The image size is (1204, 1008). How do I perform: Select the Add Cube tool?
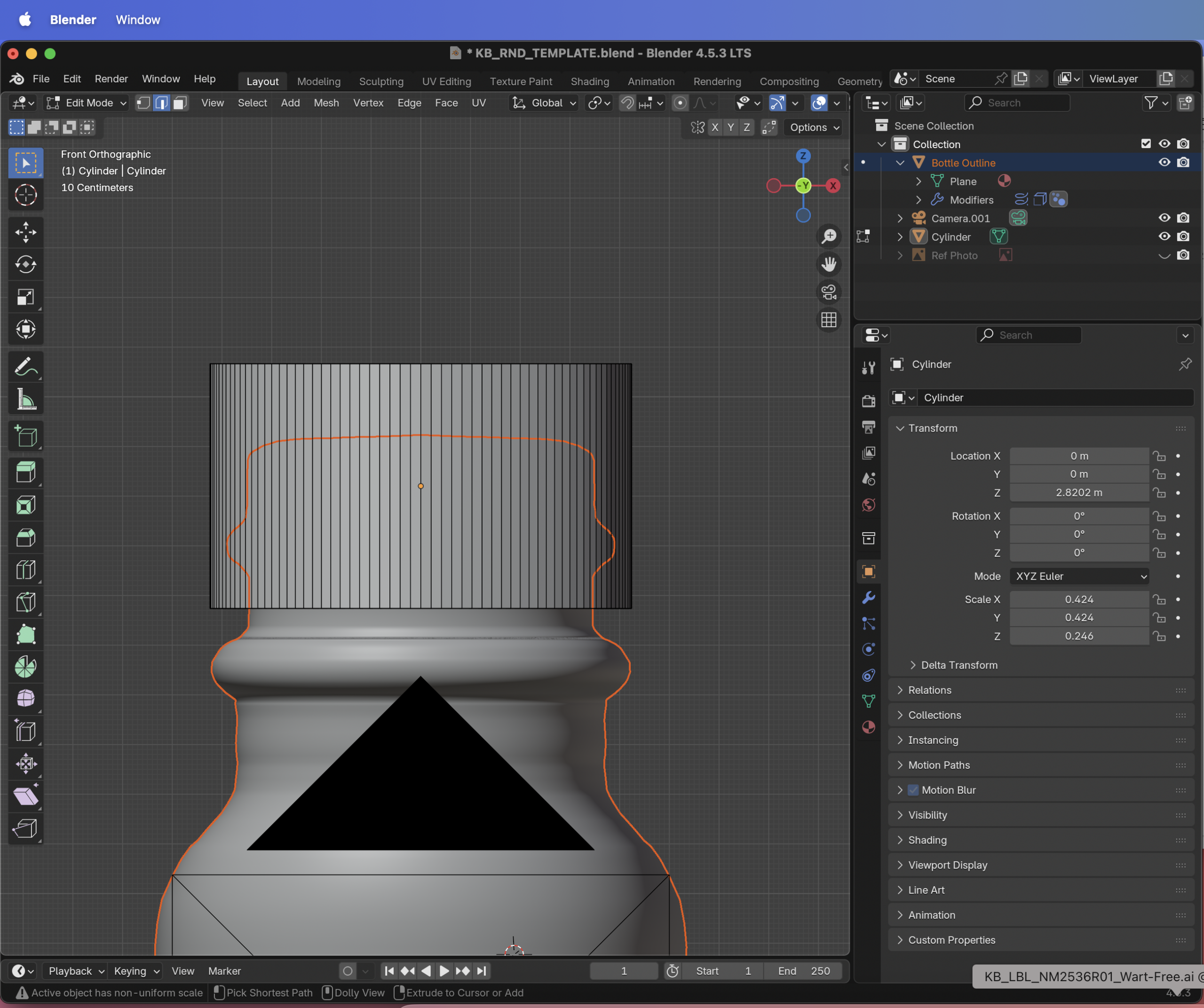(26, 437)
